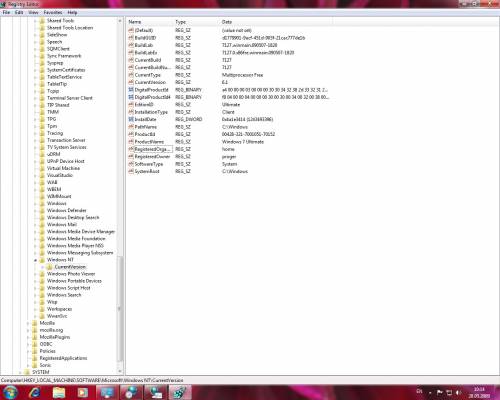
Task: Expand the Mozilla key
Action: click(28, 323)
